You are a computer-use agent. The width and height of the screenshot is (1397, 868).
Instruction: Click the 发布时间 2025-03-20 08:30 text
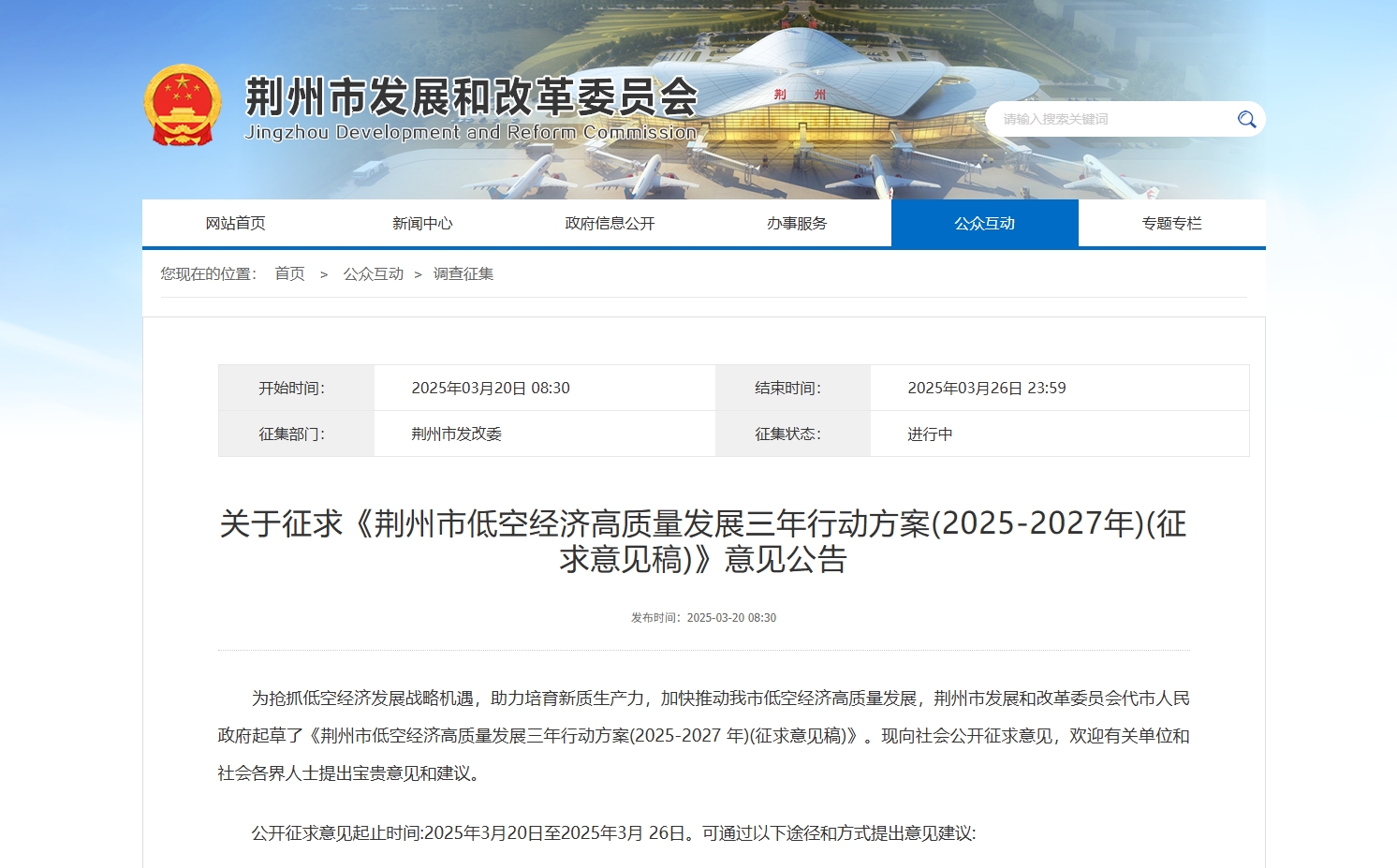click(703, 618)
